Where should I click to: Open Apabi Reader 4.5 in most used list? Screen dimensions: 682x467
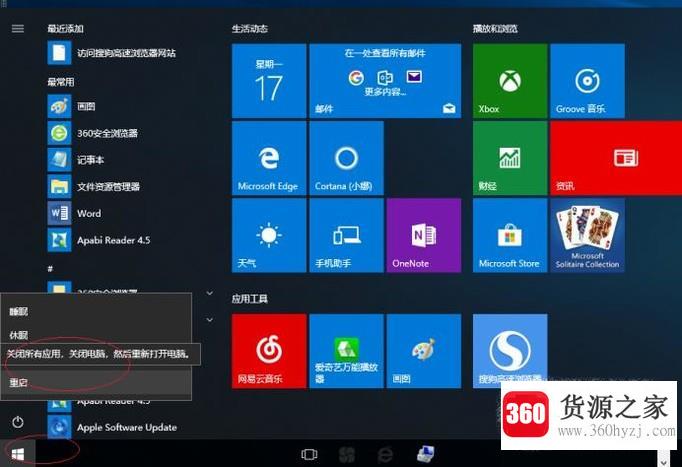coord(99,240)
